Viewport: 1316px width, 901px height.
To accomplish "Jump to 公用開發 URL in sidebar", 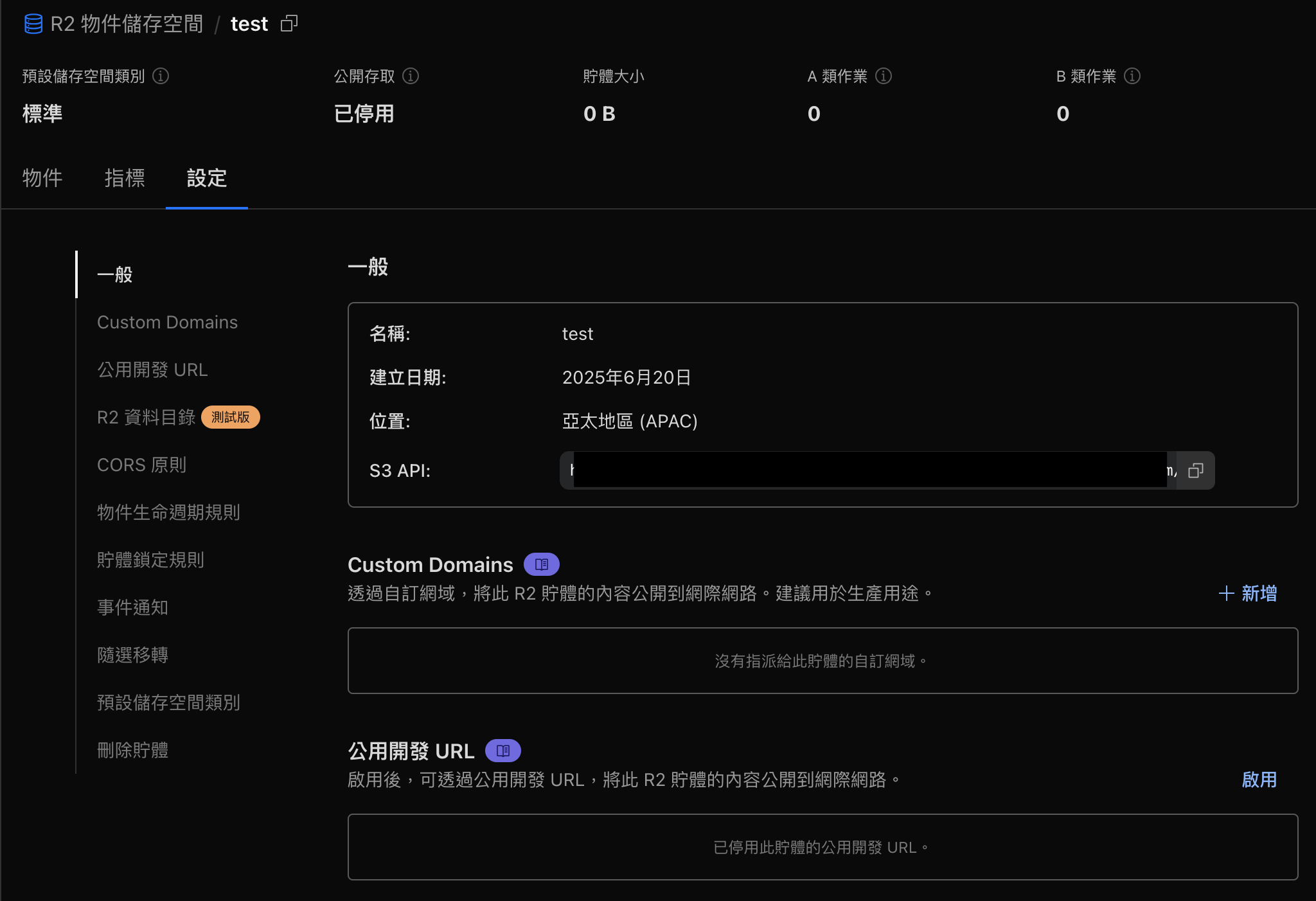I will click(x=152, y=370).
